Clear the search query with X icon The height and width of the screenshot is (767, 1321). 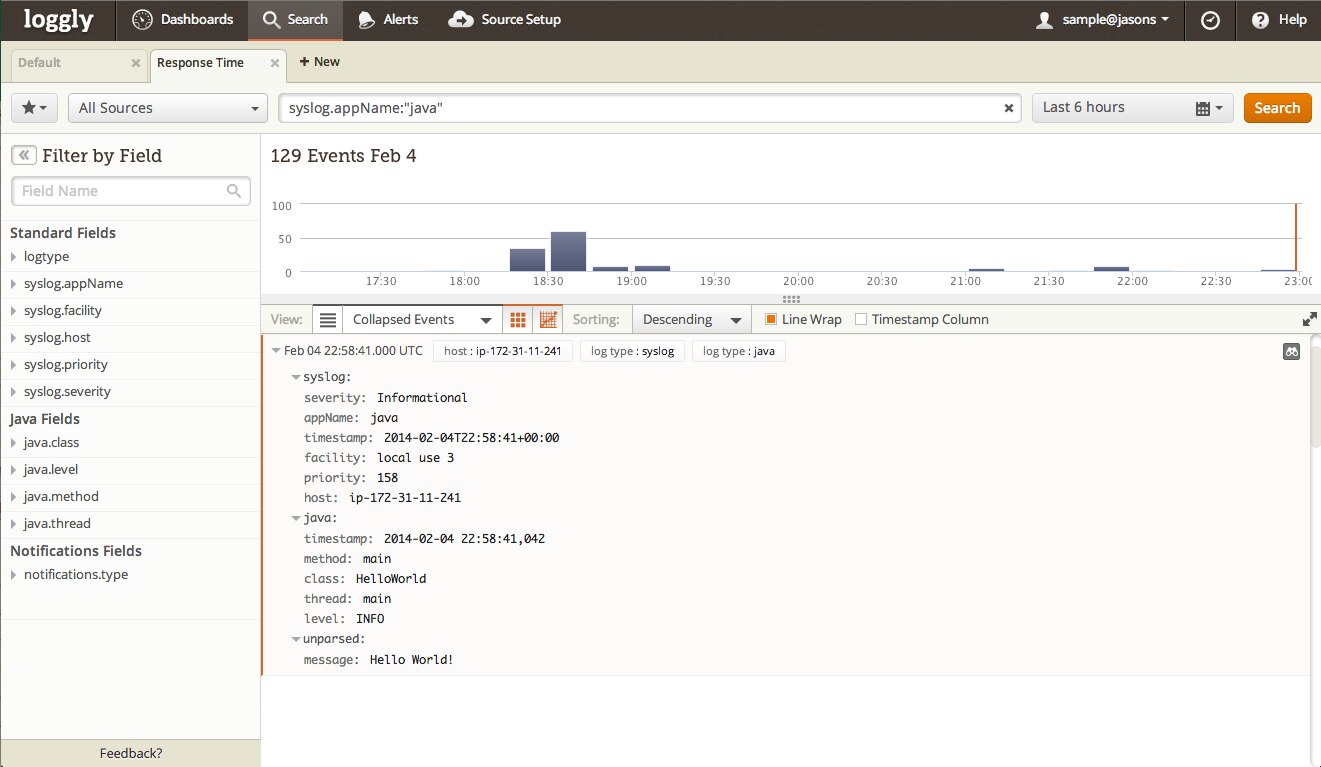[1009, 108]
